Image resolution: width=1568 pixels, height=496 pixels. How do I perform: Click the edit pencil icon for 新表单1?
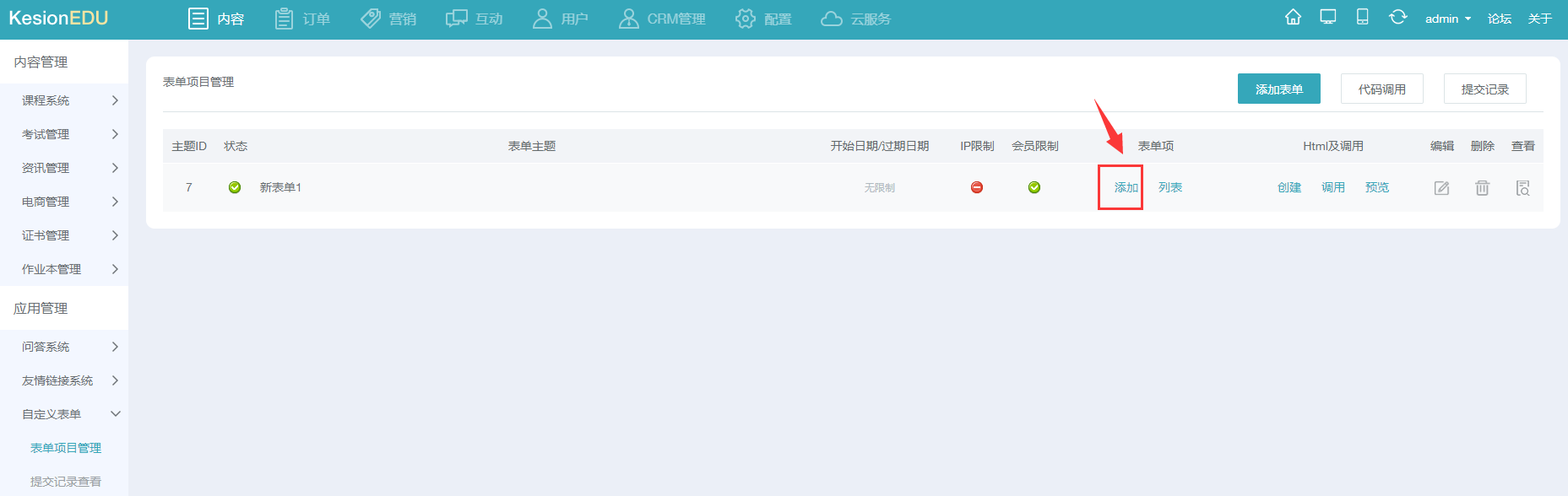pyautogui.click(x=1441, y=188)
